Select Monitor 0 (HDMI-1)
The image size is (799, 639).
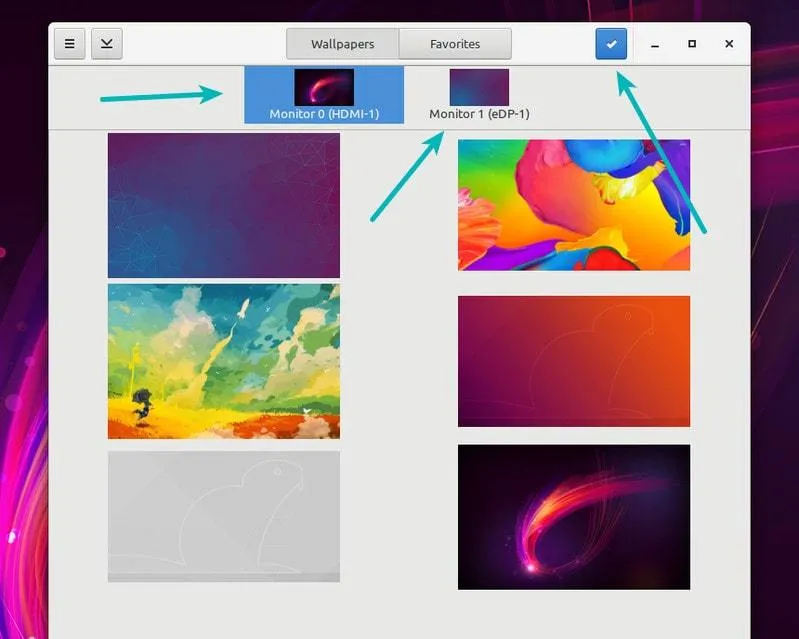(x=324, y=95)
